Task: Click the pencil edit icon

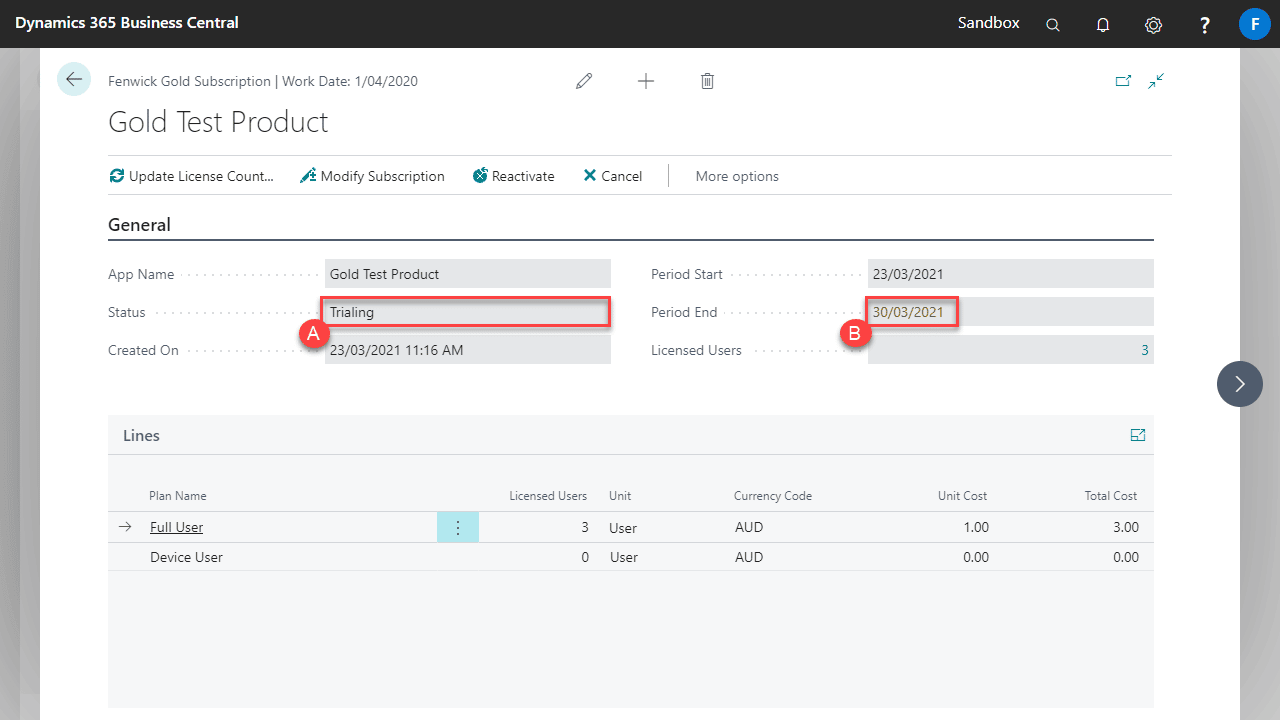Action: coord(584,81)
